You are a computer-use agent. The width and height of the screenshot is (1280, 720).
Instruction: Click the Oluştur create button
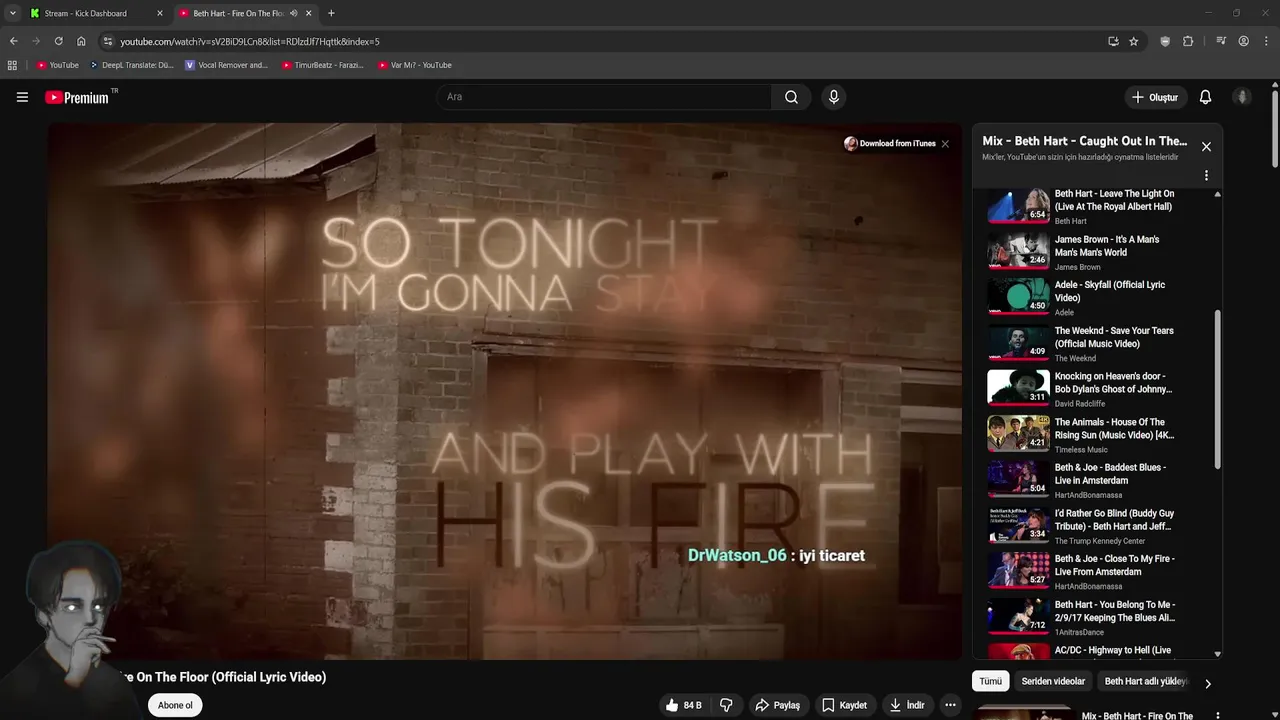coord(1155,97)
